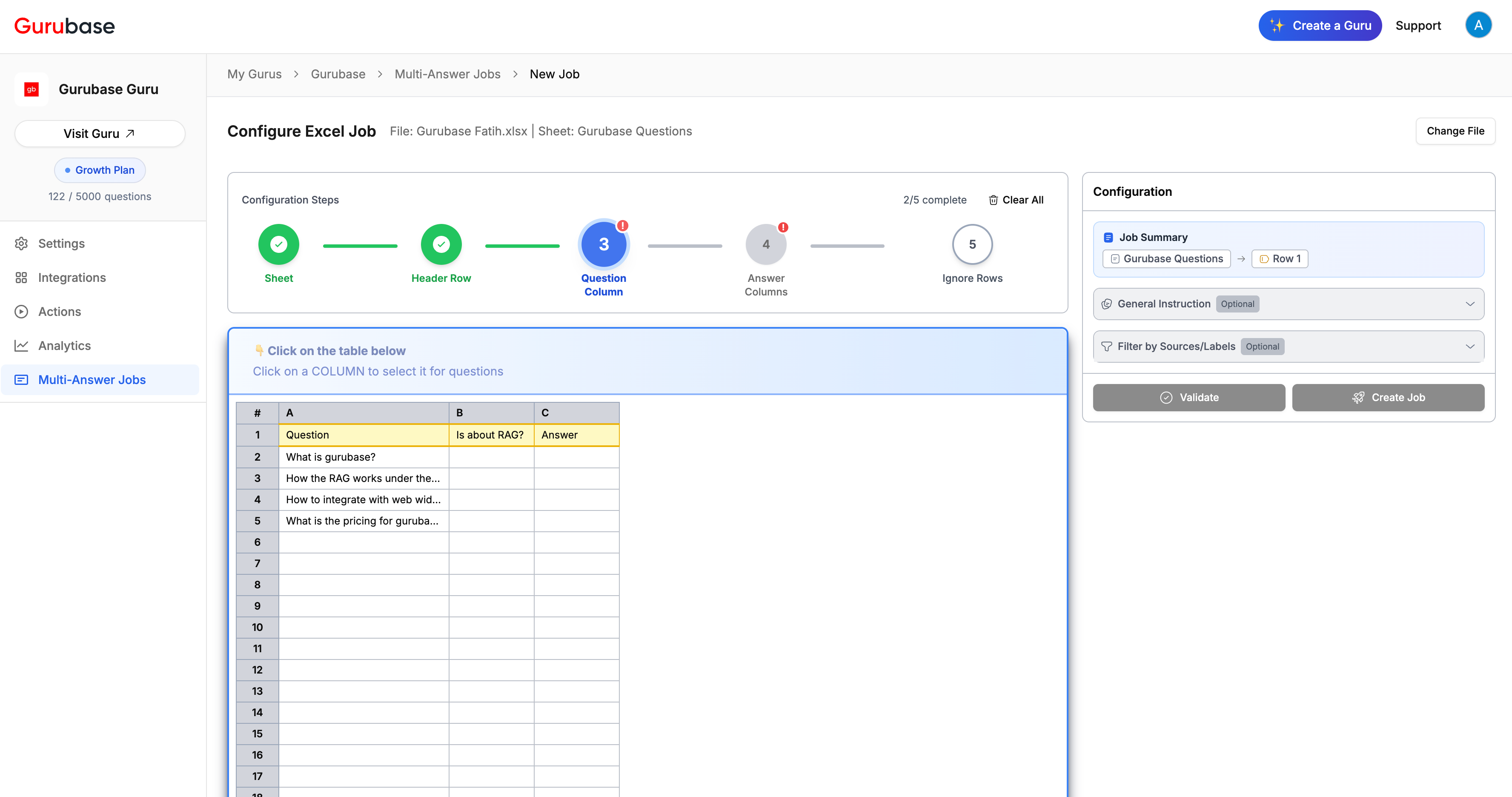Viewport: 1512px width, 797px height.
Task: Click the Change File button
Action: coord(1456,131)
